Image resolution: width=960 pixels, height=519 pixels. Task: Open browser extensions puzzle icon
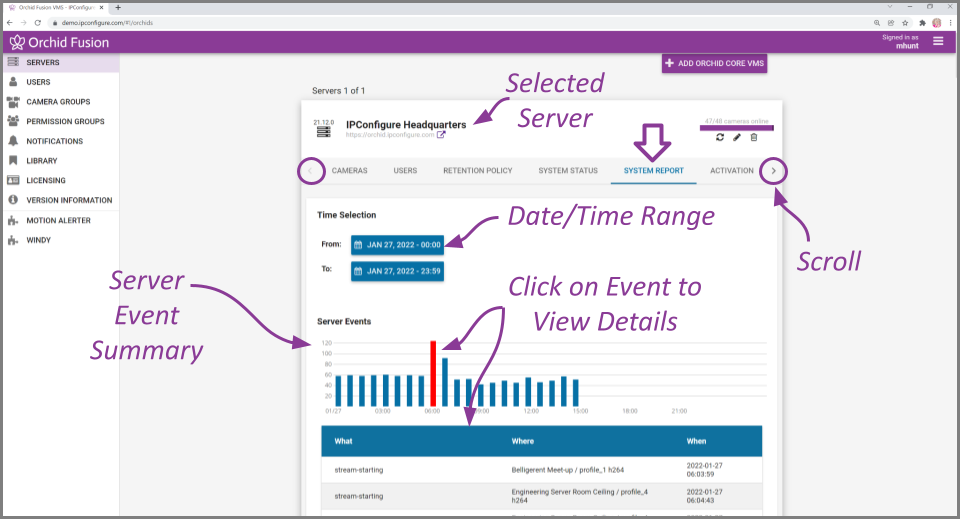pyautogui.click(x=922, y=23)
